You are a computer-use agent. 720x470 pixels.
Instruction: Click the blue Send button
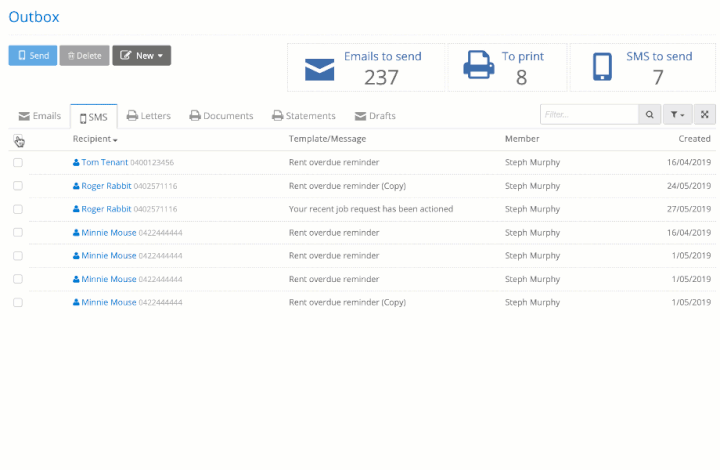click(x=33, y=56)
